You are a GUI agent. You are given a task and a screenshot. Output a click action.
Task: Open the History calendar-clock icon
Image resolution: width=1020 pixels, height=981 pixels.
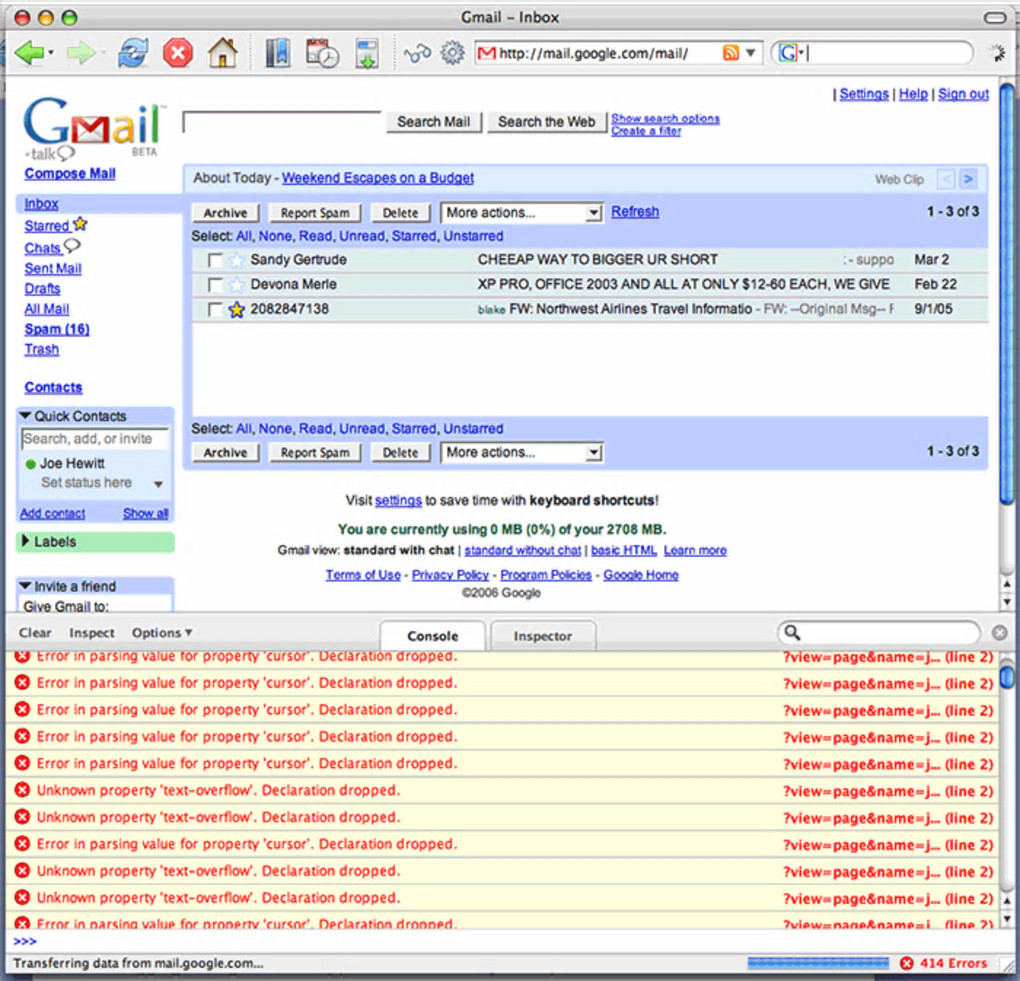pos(323,53)
